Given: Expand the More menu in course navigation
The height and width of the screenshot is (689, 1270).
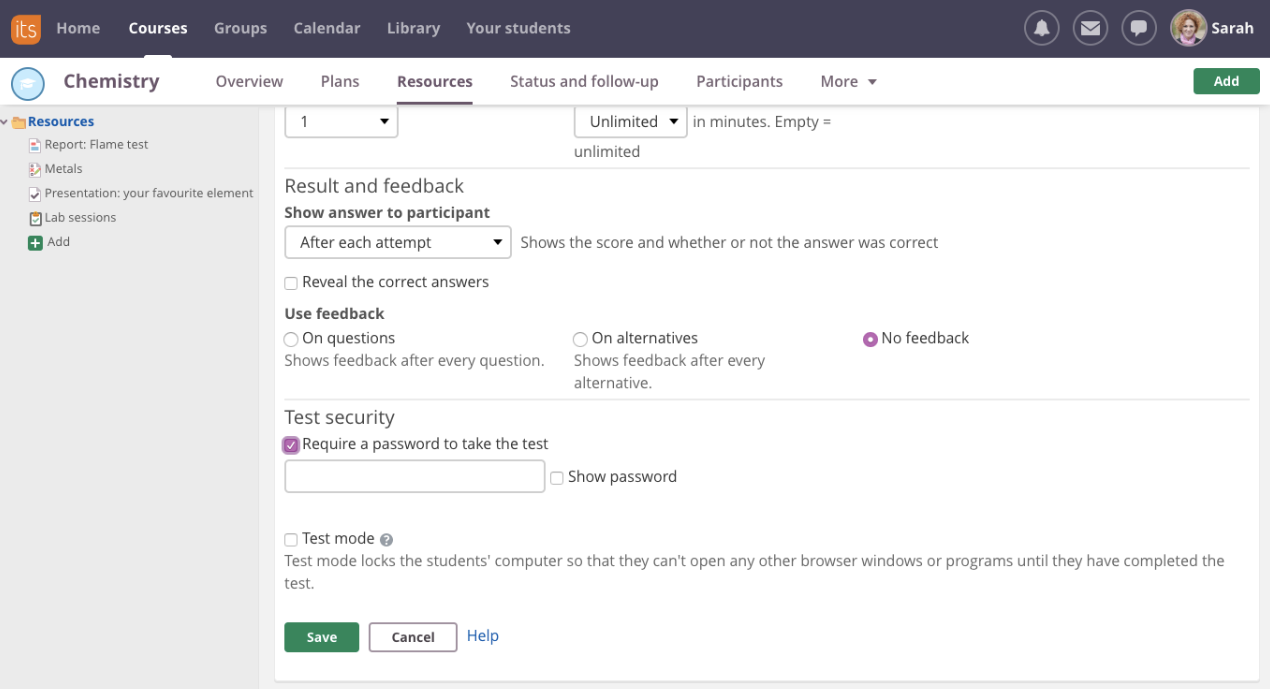Looking at the screenshot, I should tap(848, 82).
